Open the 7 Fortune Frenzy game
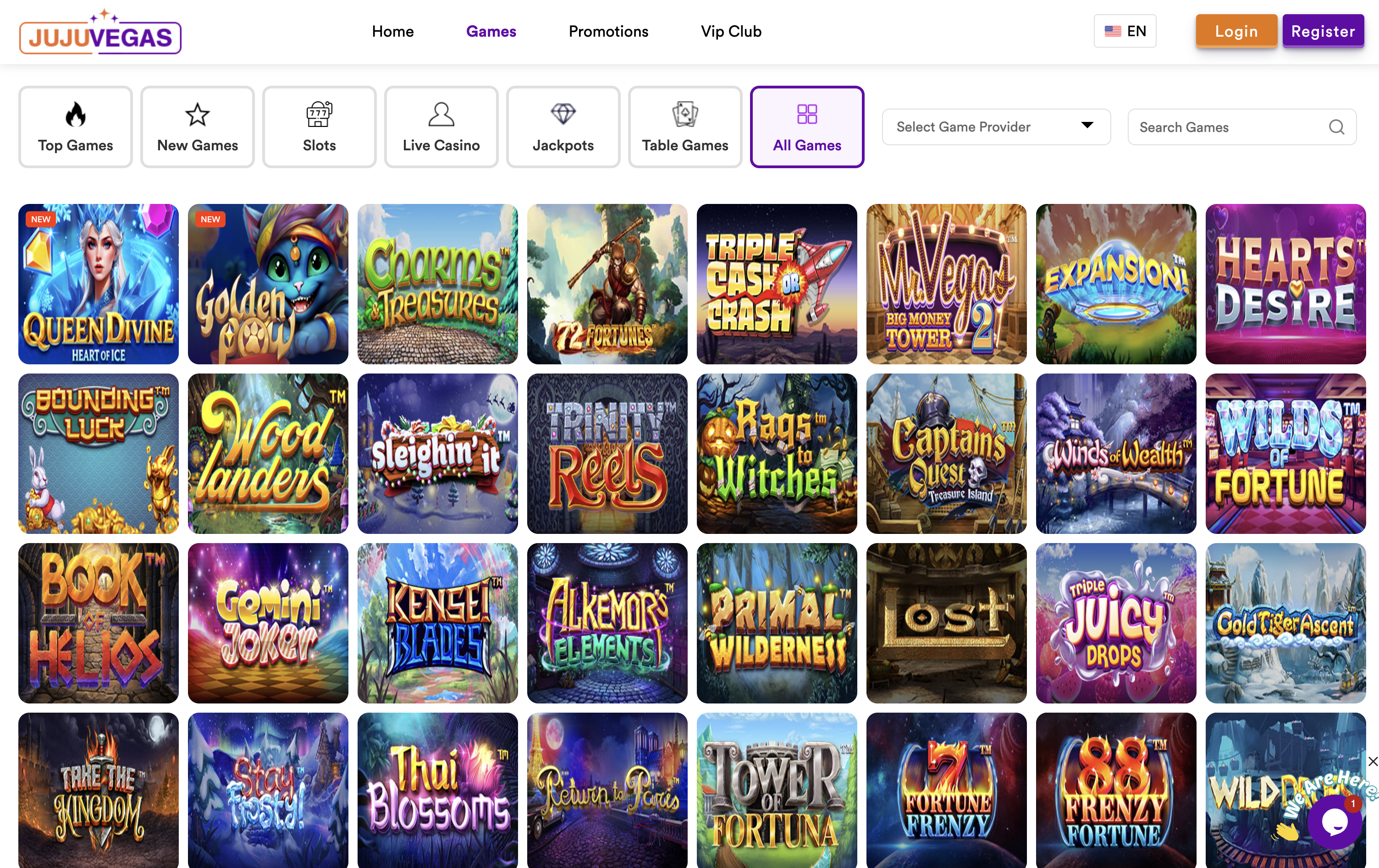Screen dimensions: 1379x868 point(946,790)
